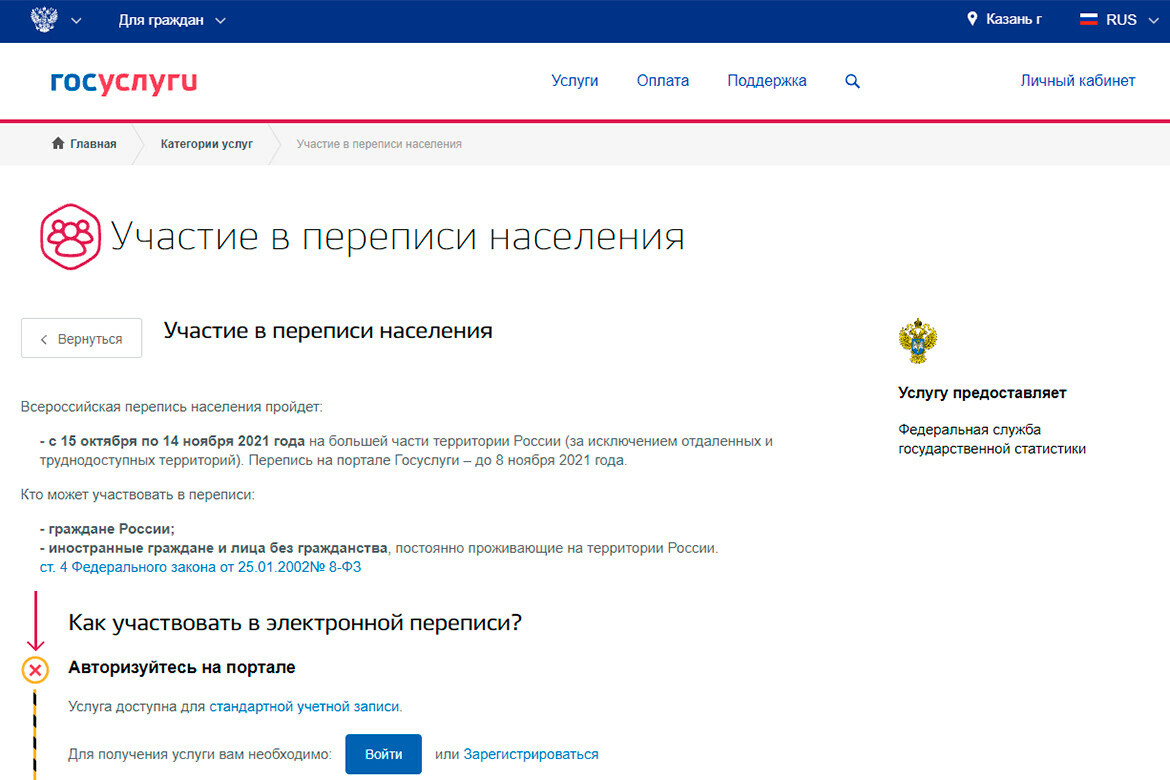Open the "Оплата" menu item
The height and width of the screenshot is (780, 1170).
(662, 81)
